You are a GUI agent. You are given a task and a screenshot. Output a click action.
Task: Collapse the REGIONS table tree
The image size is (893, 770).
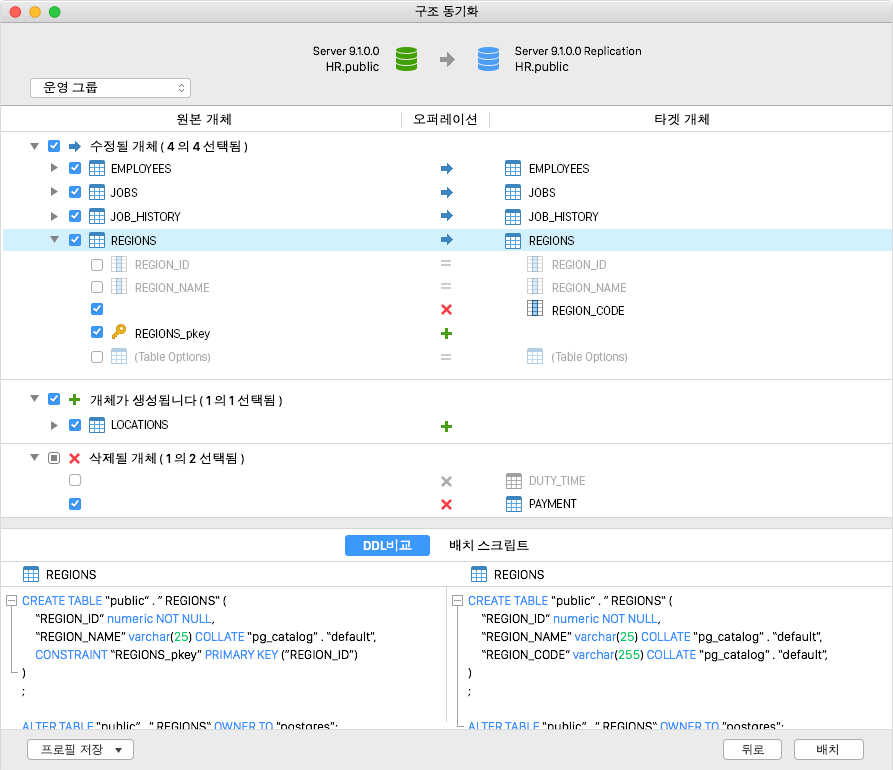pos(55,240)
